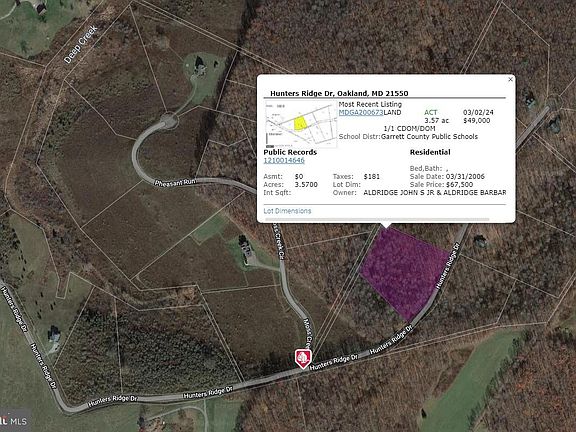This screenshot has height=432, width=576.
Task: Click the ACT listing status text
Action: tap(431, 112)
